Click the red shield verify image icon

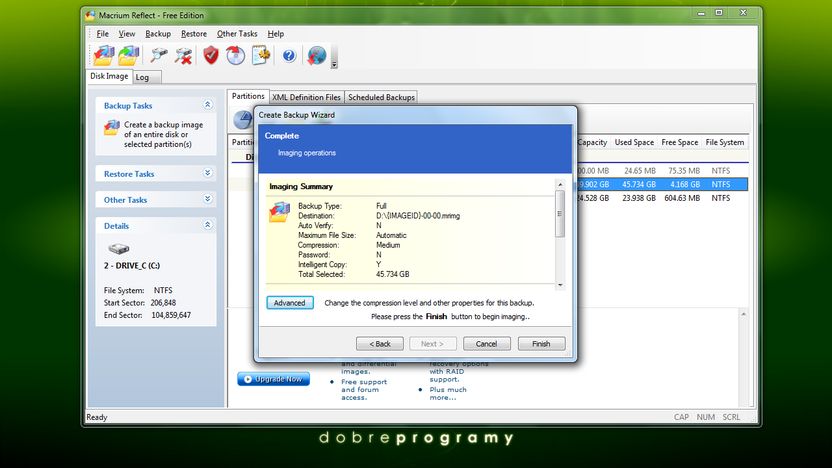(211, 55)
